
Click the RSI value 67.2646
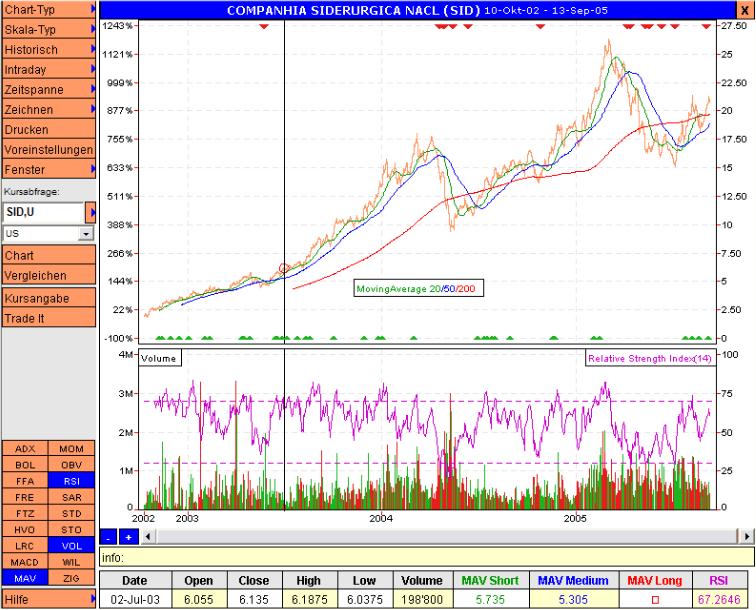tap(718, 599)
